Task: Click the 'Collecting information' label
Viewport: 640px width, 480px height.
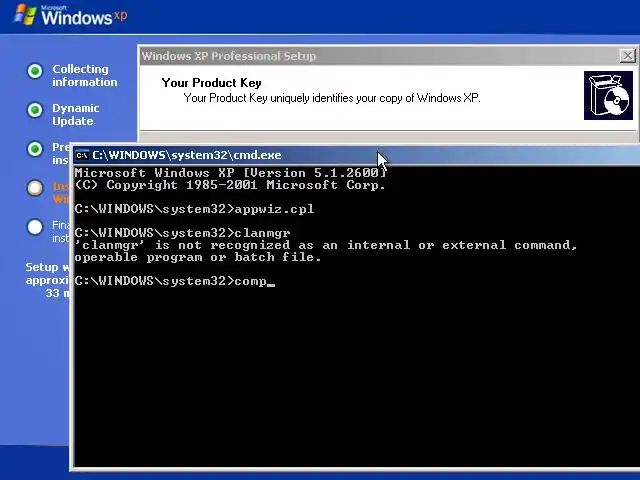Action: 84,76
